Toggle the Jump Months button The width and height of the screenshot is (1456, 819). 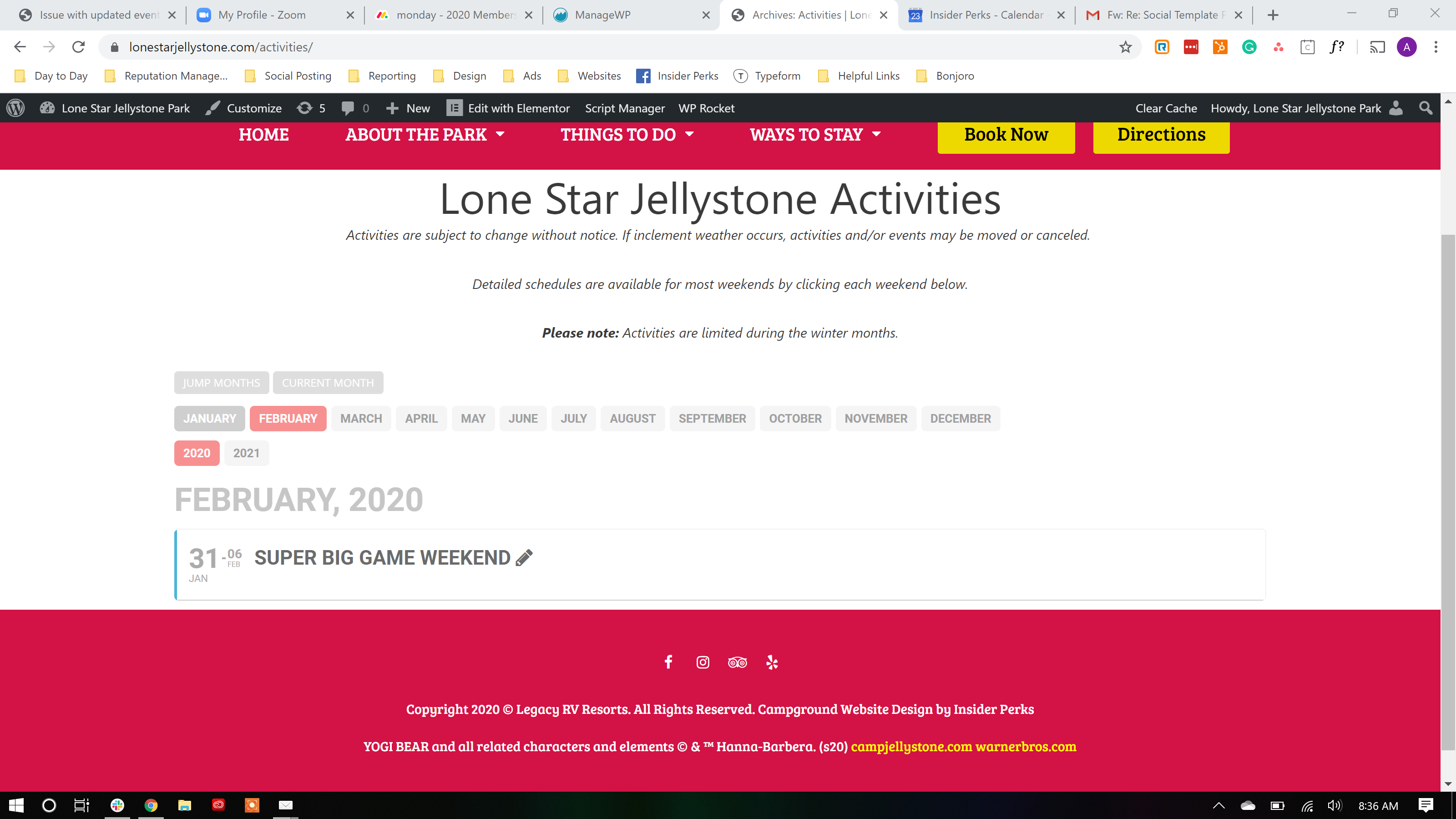pyautogui.click(x=221, y=383)
